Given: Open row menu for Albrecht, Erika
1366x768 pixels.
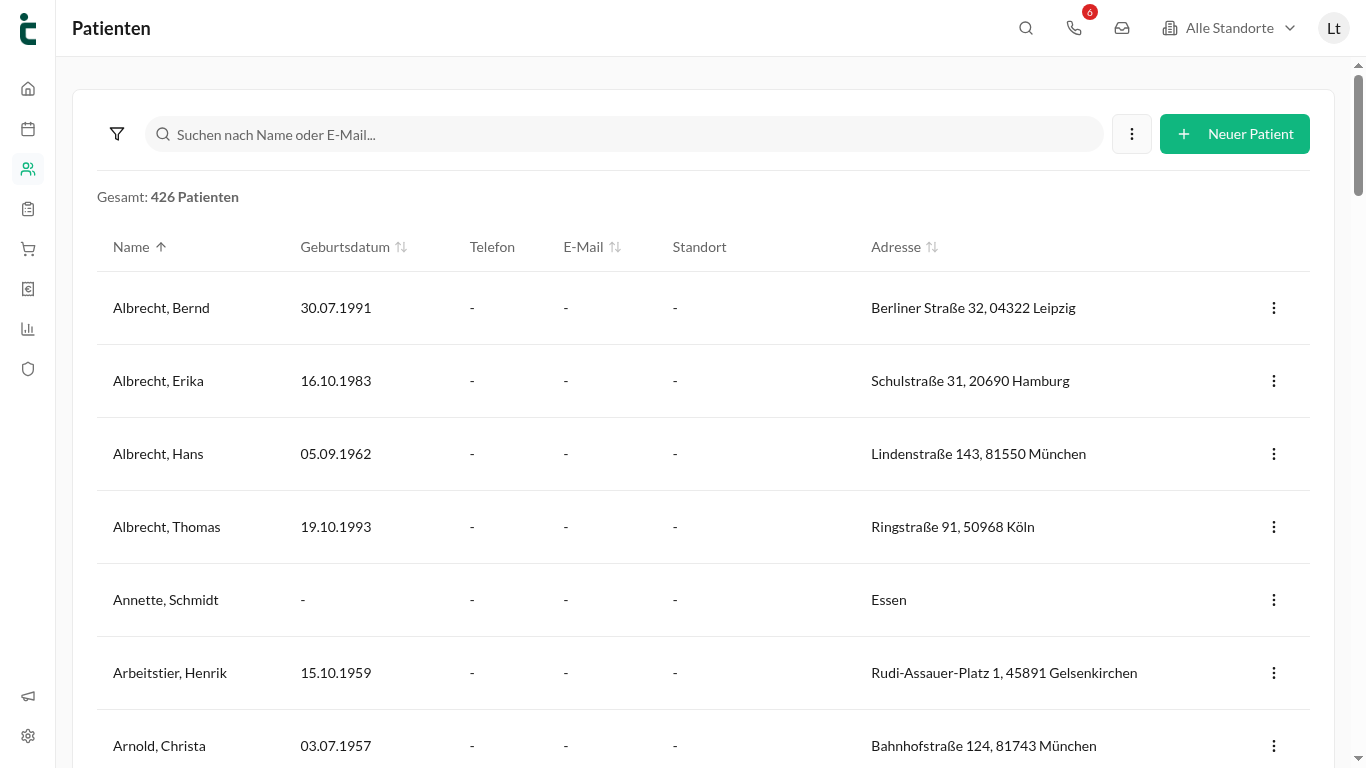Looking at the screenshot, I should 1274,381.
